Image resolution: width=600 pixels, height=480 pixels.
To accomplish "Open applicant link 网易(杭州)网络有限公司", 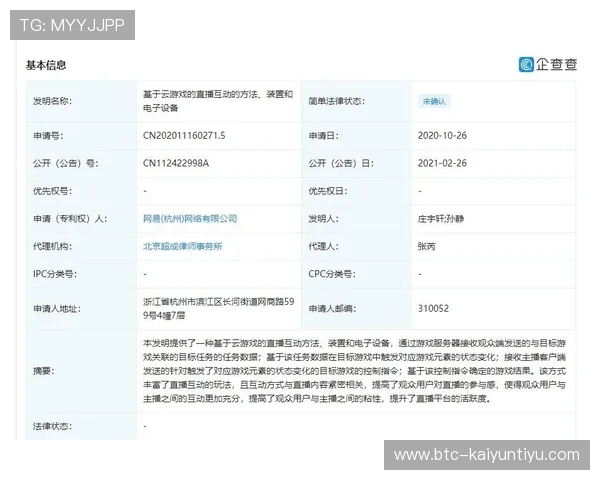I will [190, 219].
